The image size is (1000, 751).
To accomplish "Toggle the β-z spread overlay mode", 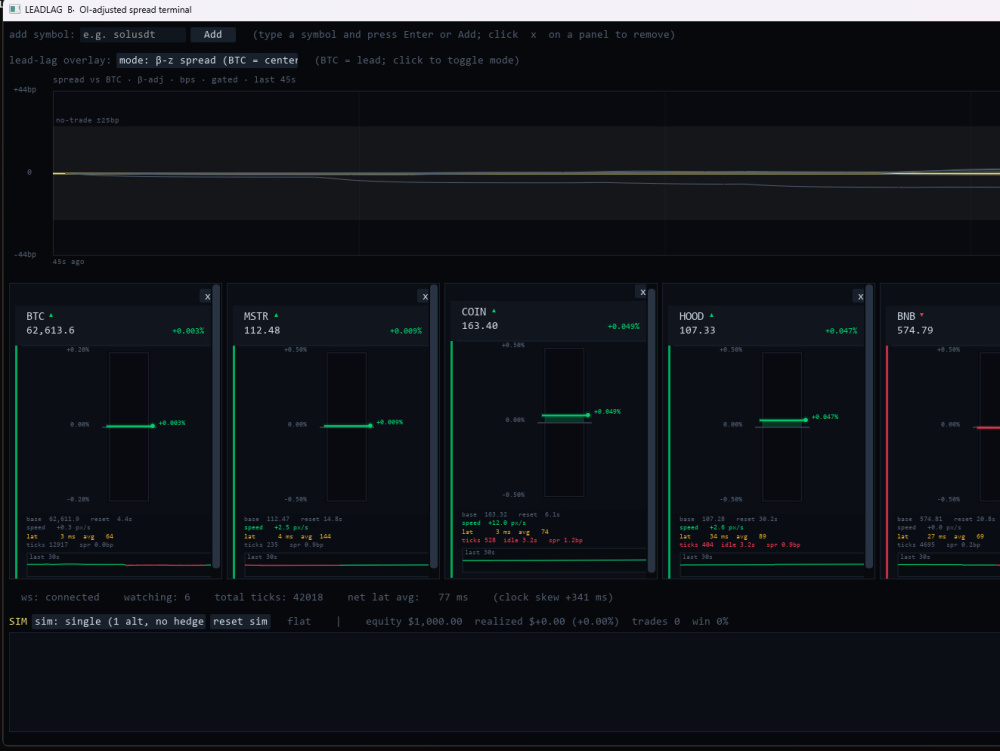I will [207, 60].
